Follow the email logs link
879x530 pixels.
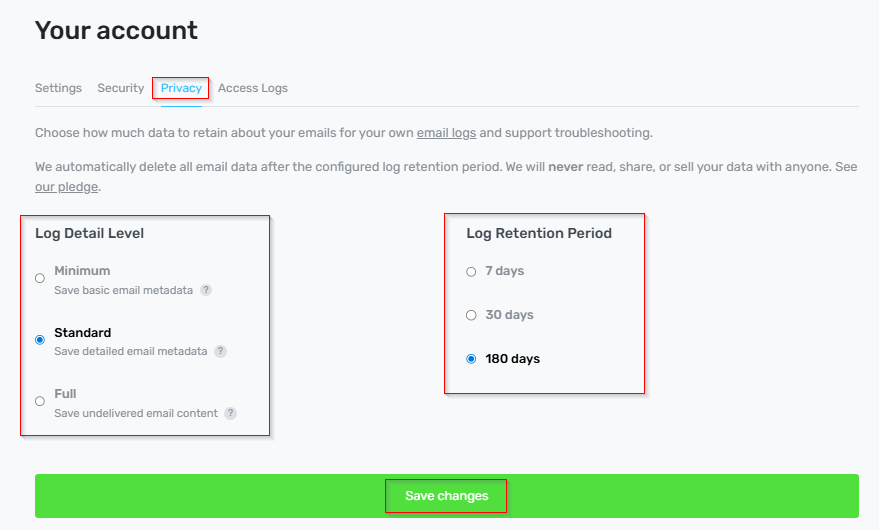[446, 133]
